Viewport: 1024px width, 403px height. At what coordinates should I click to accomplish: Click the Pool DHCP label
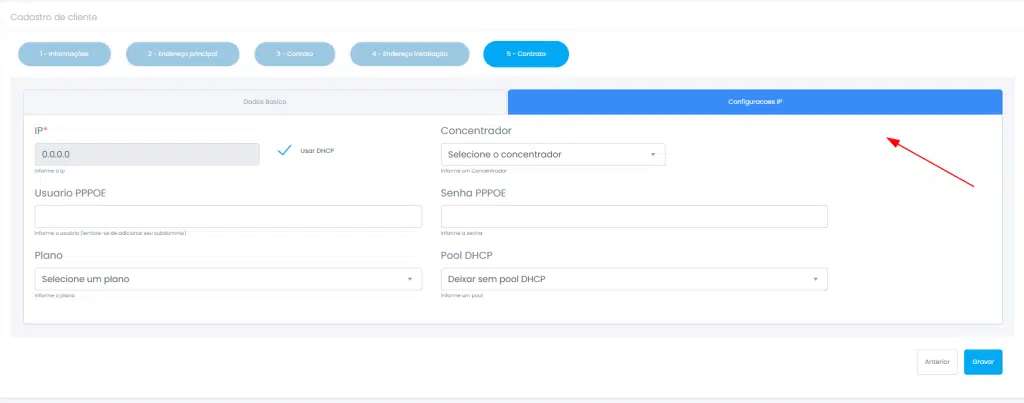pos(466,255)
